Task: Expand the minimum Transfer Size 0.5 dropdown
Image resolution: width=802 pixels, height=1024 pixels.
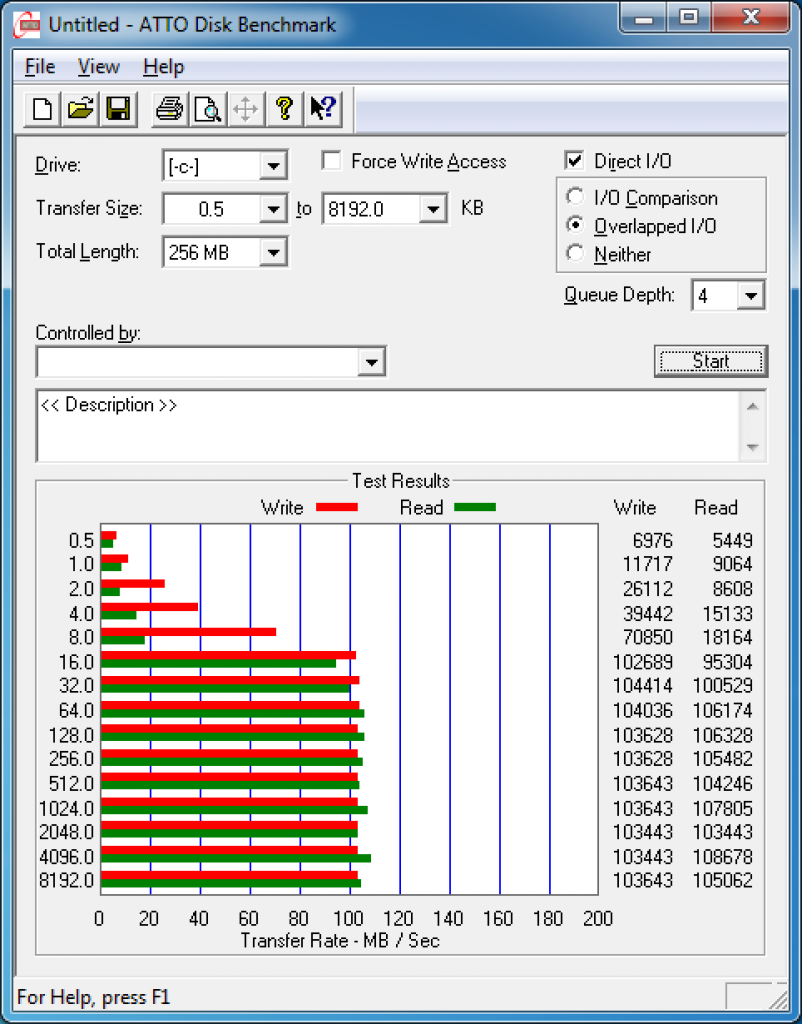Action: pos(273,210)
